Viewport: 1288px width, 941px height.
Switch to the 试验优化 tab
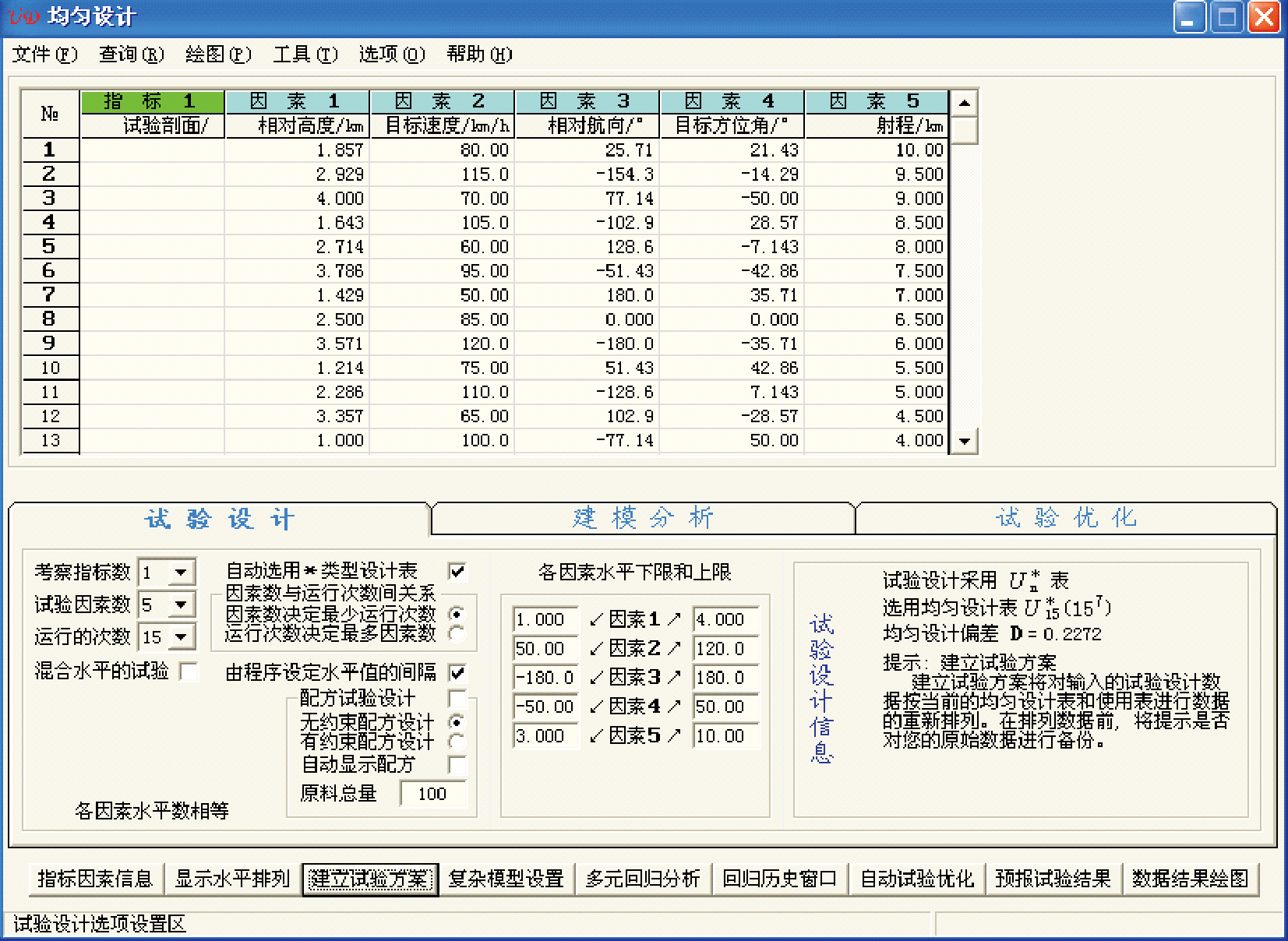coord(1066,518)
